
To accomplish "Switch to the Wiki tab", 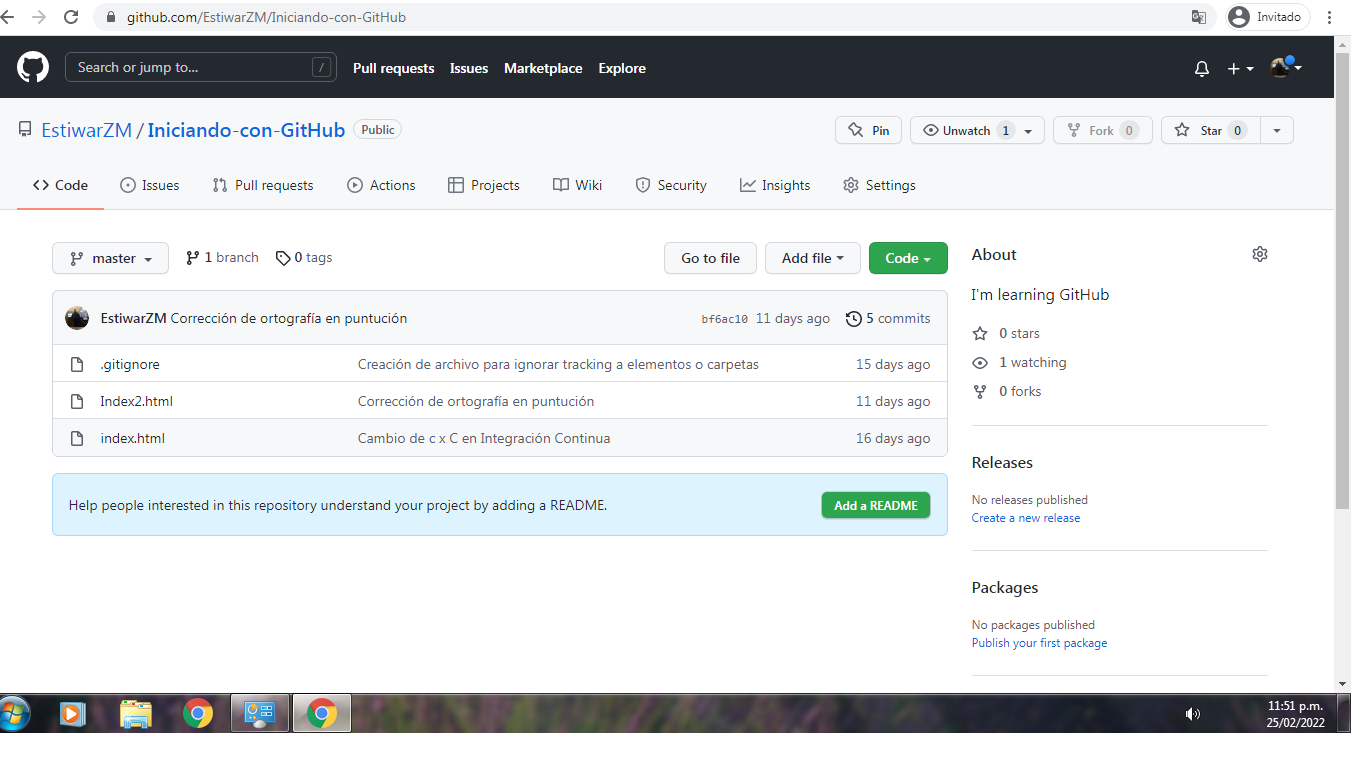I will [x=577, y=185].
